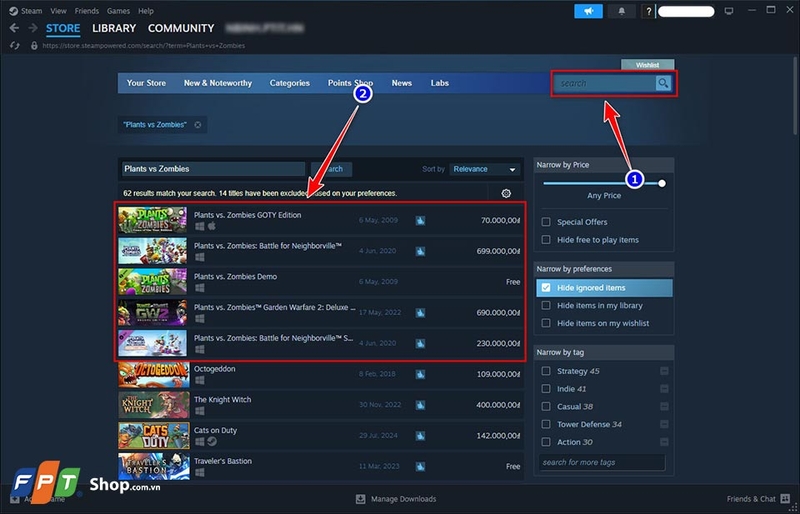This screenshot has width=800, height=514.
Task: Click platform icon for Plants vs. Zombies GOTY
Action: tap(199, 226)
